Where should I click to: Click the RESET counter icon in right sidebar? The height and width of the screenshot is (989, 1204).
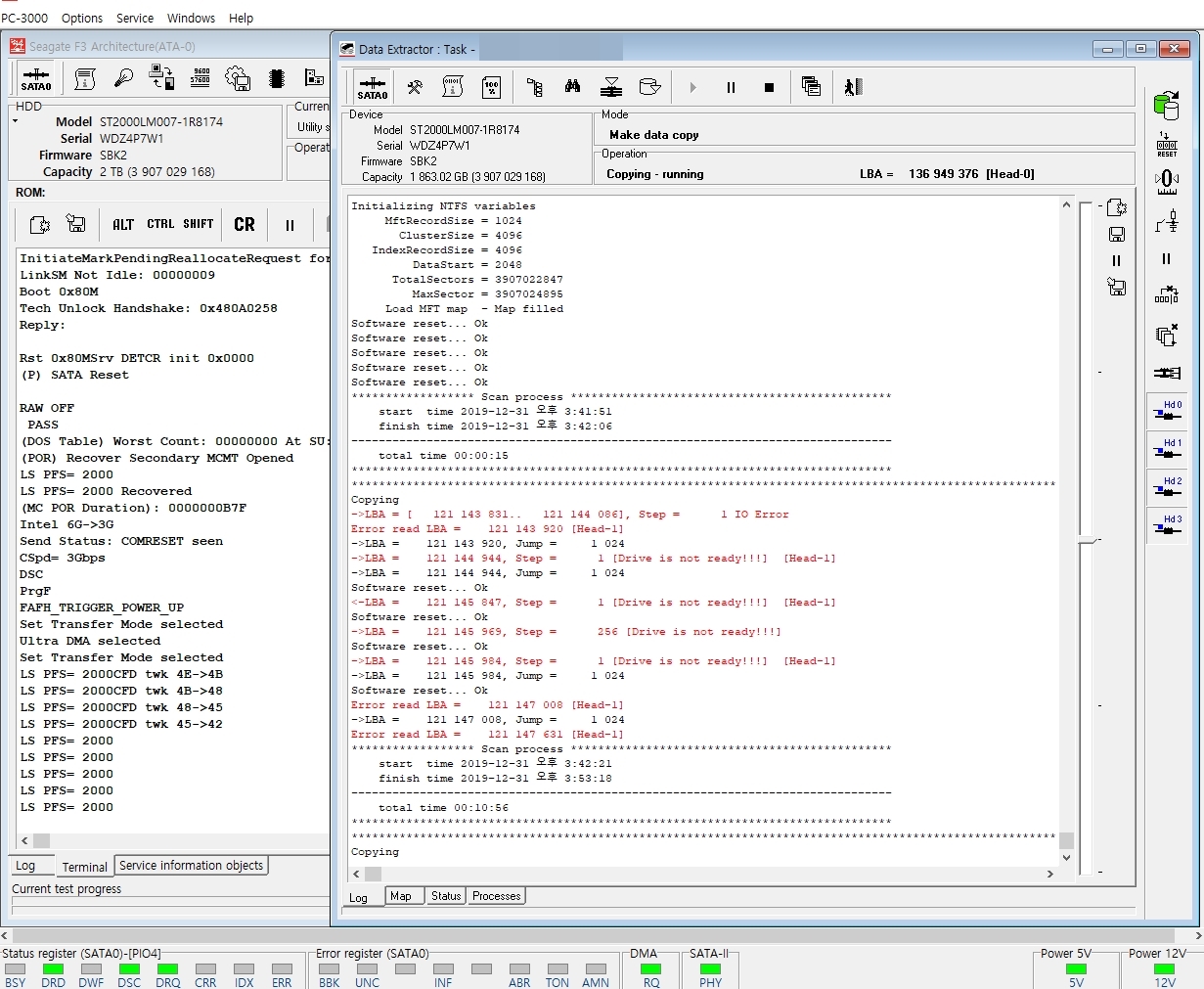tap(1167, 145)
